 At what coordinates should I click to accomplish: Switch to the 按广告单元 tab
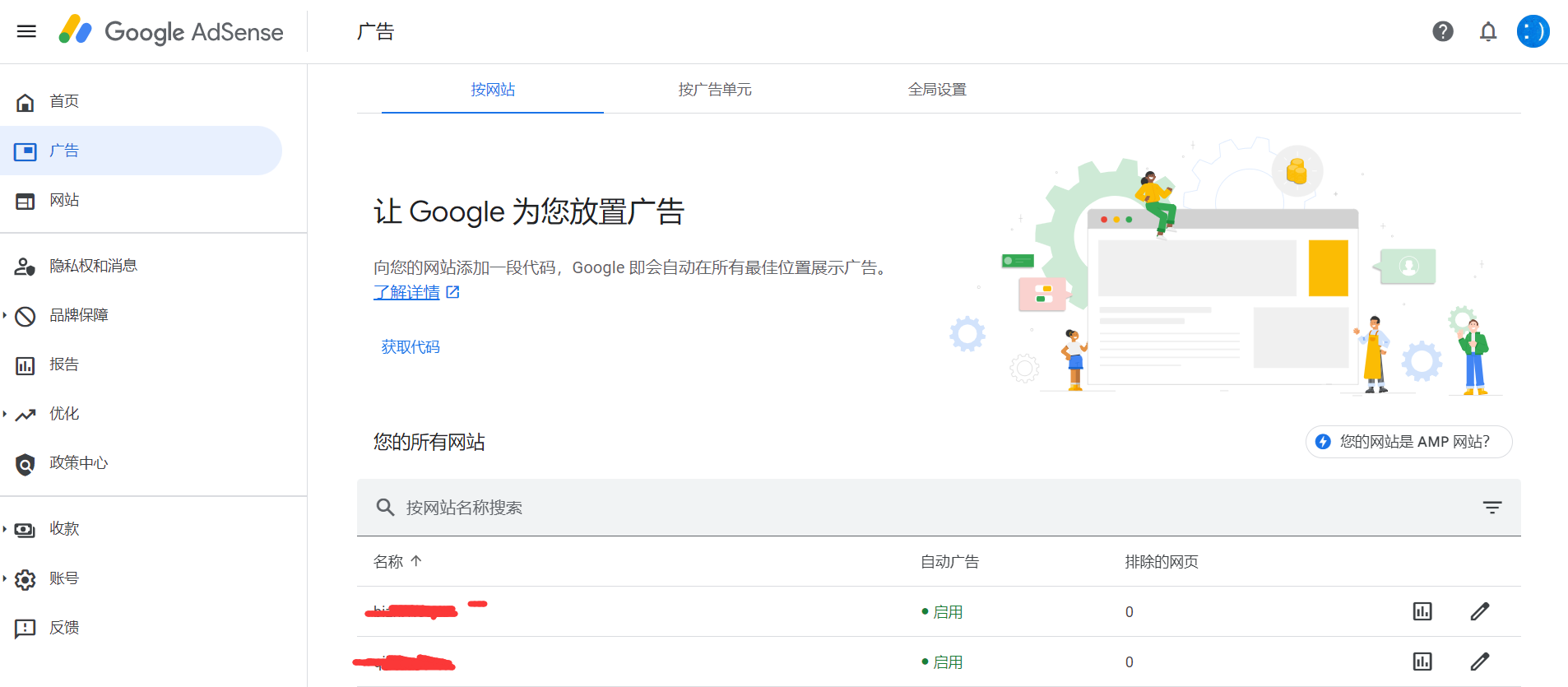[x=715, y=89]
